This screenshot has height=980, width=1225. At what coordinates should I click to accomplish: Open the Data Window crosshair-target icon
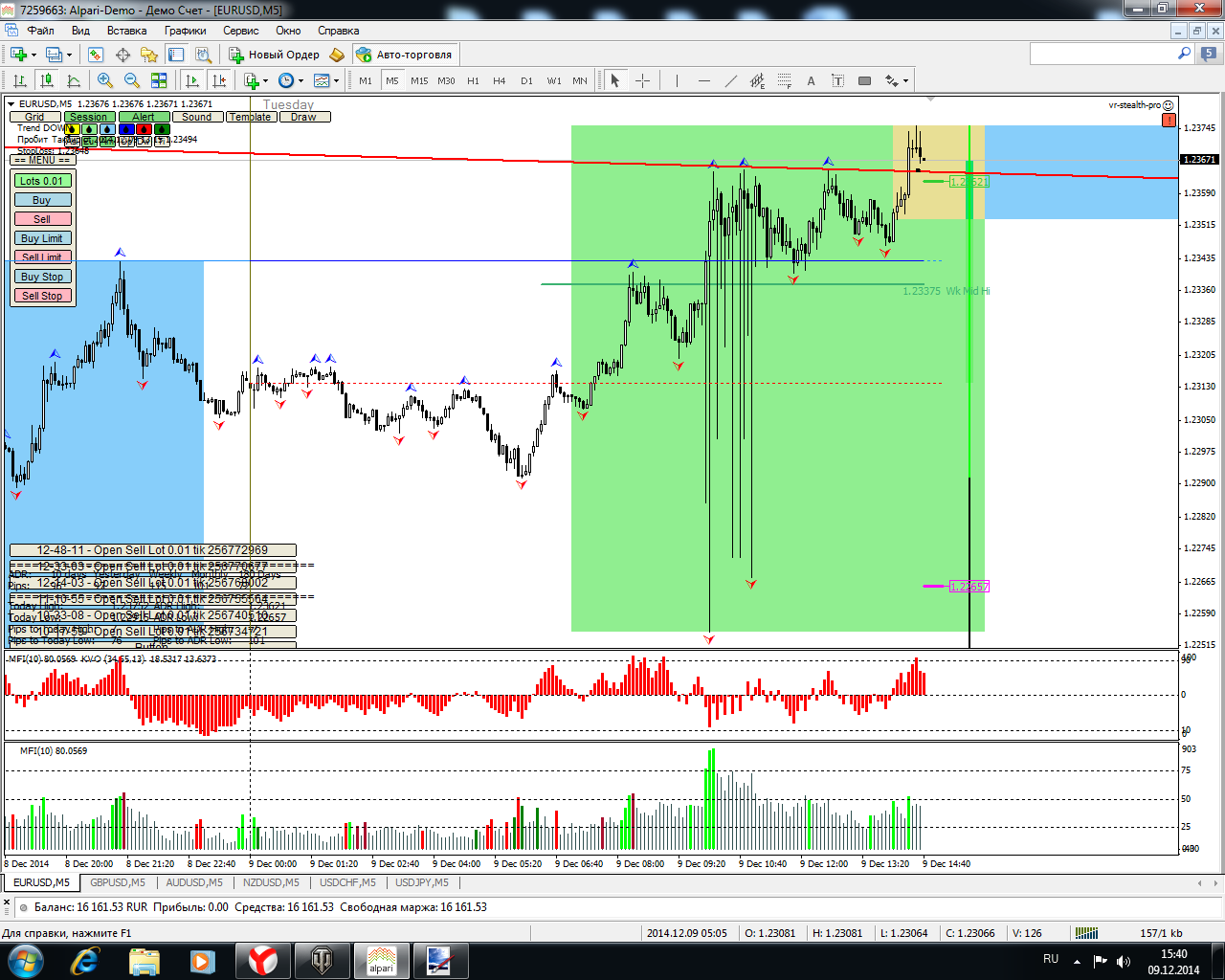click(x=122, y=55)
